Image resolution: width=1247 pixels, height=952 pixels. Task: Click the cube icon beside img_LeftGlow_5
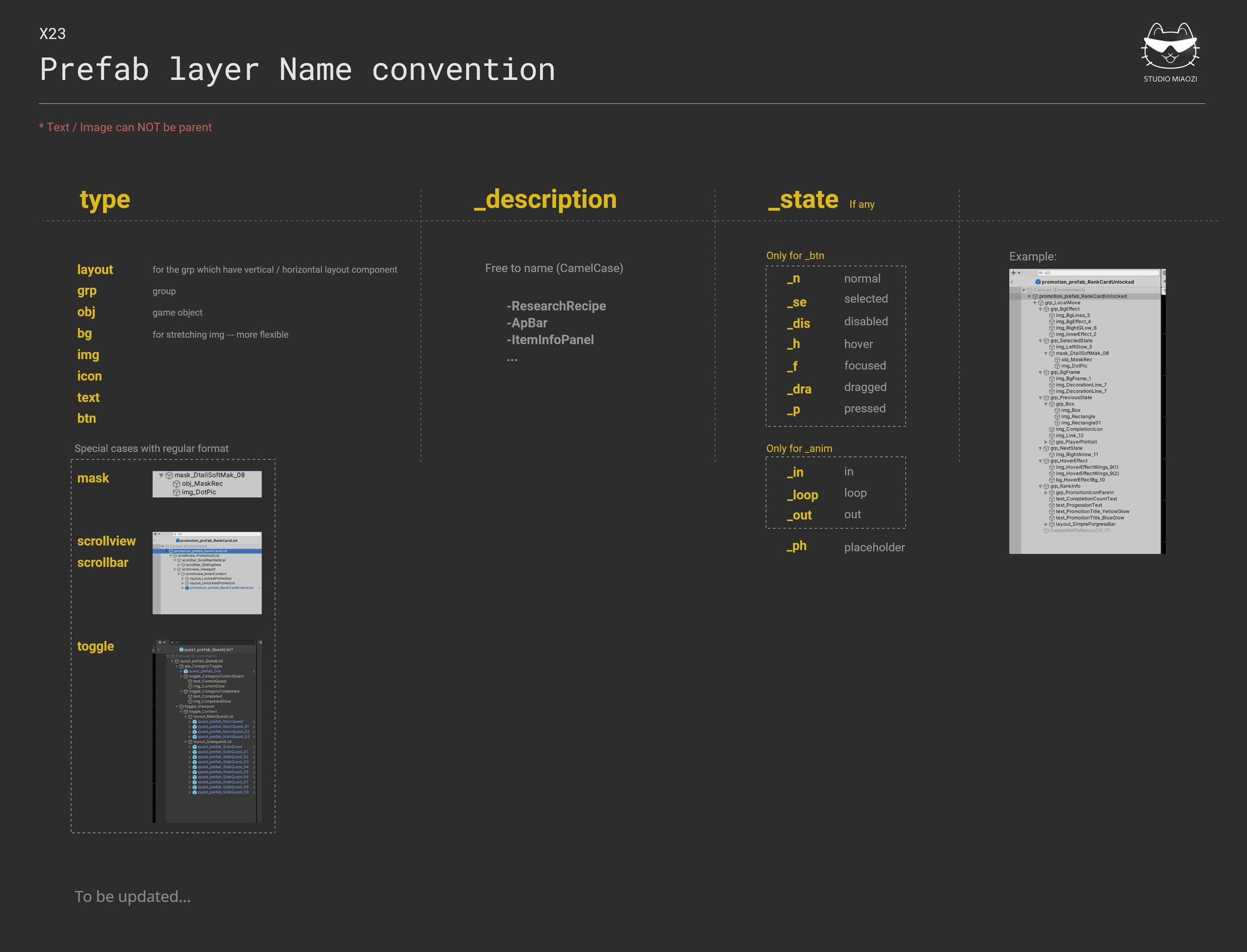coord(1052,348)
